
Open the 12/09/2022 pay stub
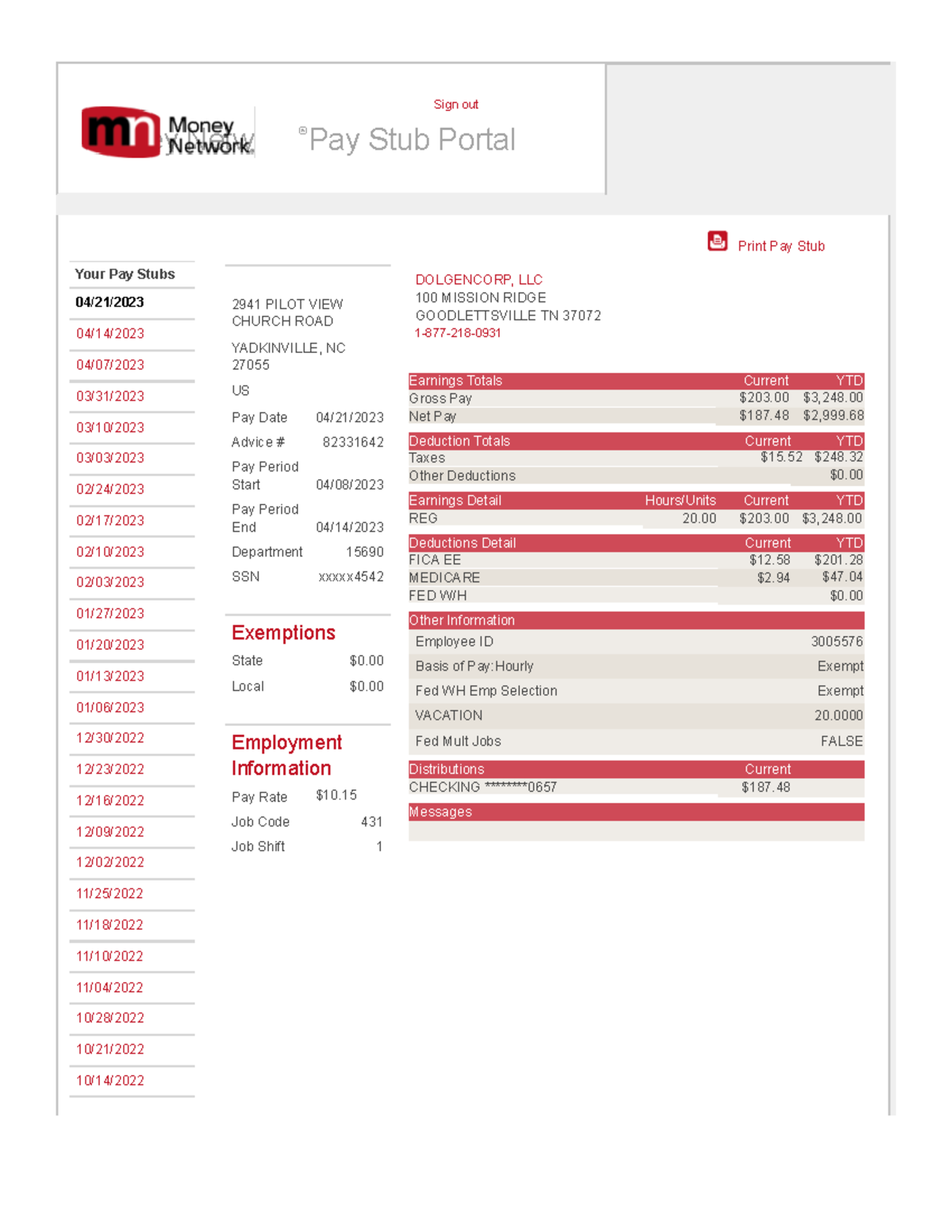[x=110, y=832]
